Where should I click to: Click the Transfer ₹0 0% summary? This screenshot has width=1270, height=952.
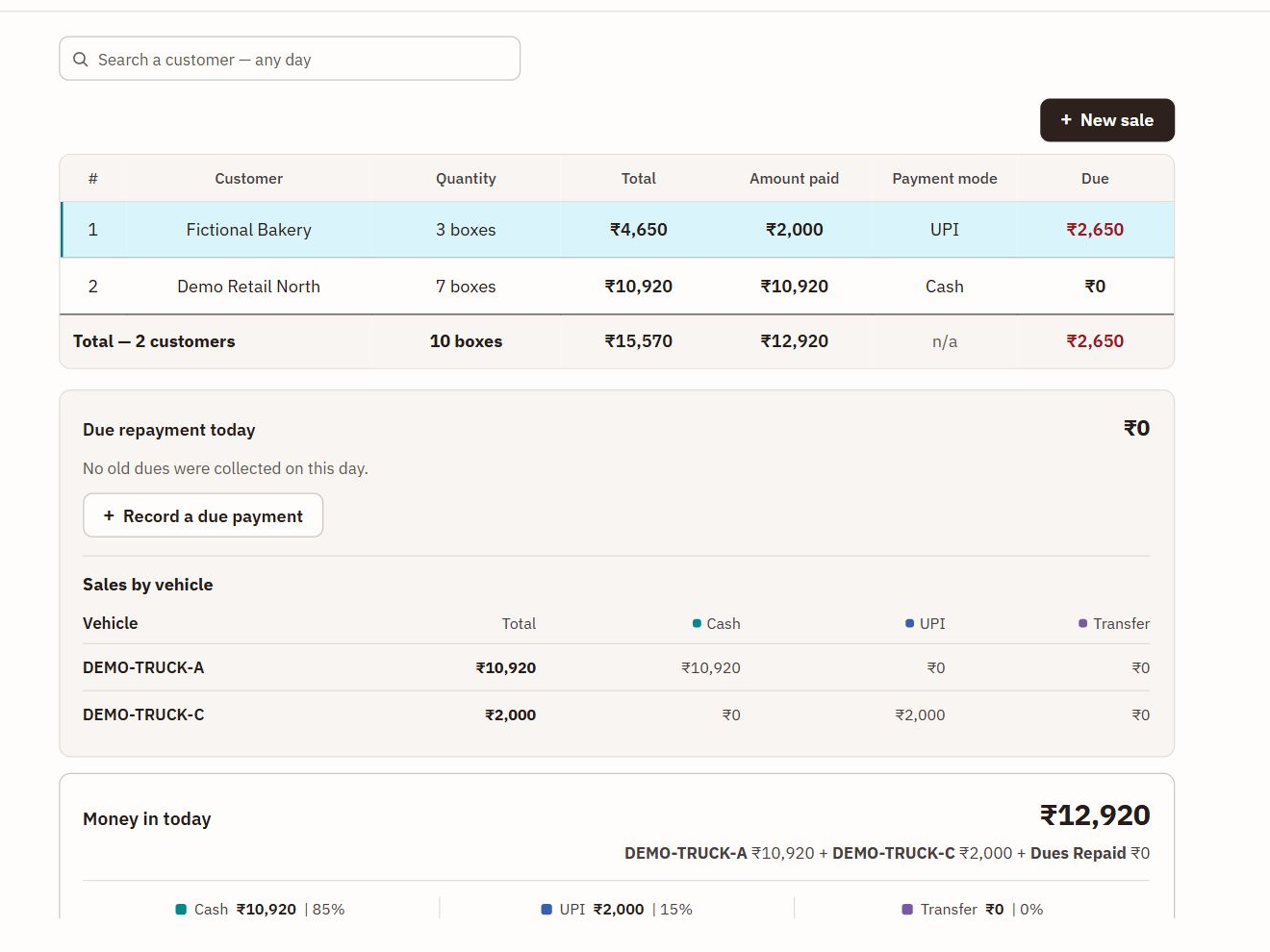[x=973, y=910]
